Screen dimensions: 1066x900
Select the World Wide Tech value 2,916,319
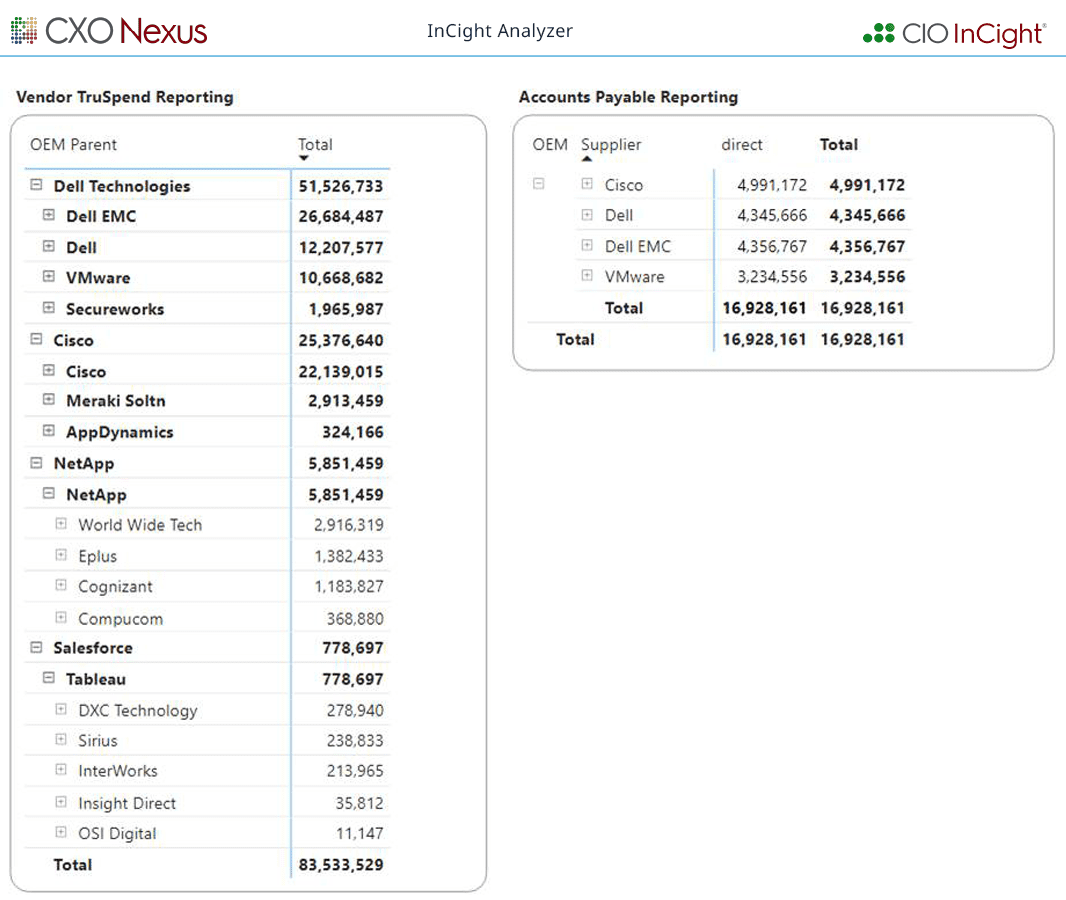[349, 525]
